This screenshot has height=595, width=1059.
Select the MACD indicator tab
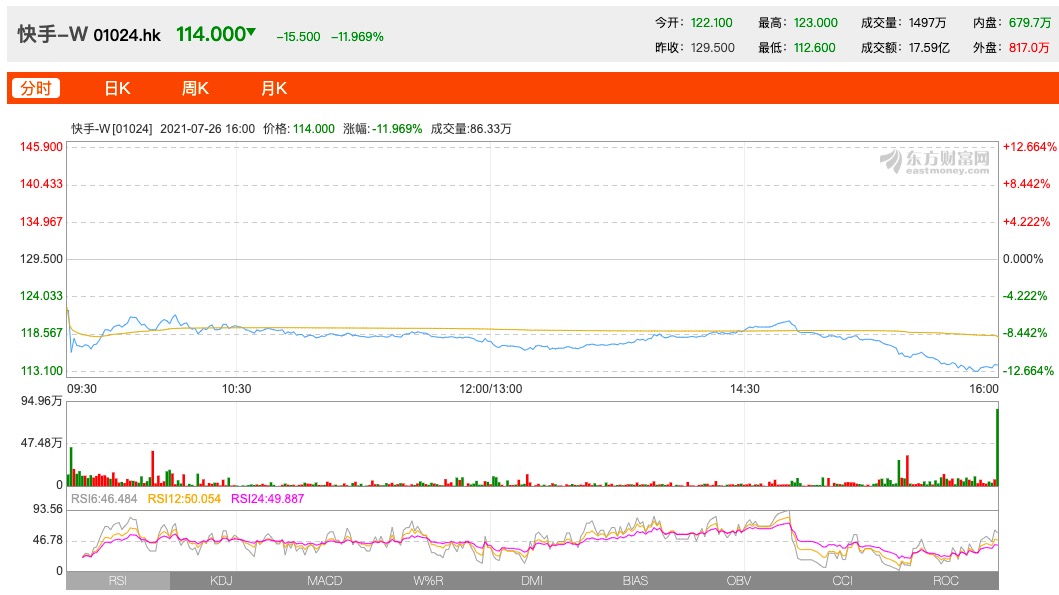point(325,581)
